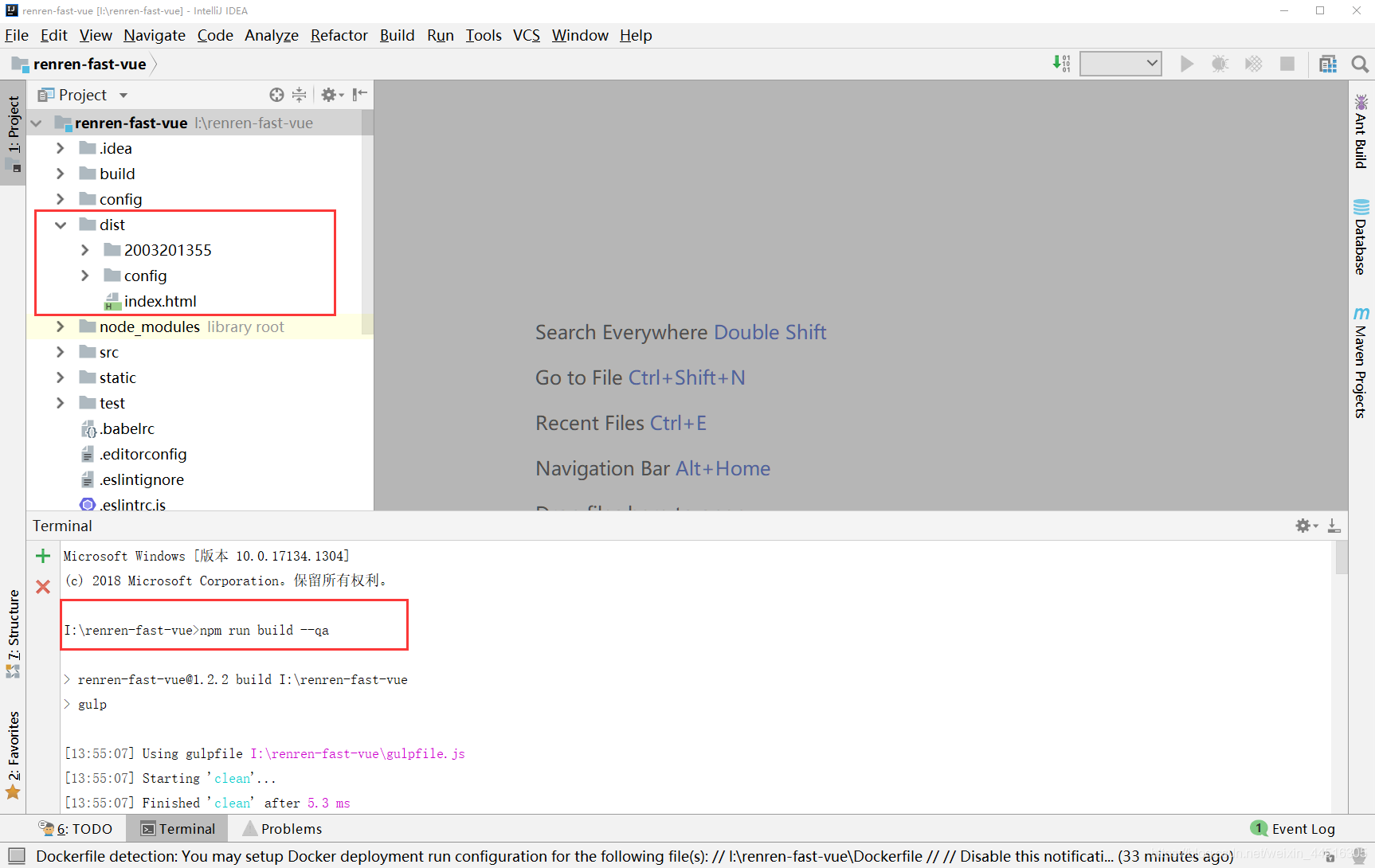Collapse the dist folder

coord(61,225)
